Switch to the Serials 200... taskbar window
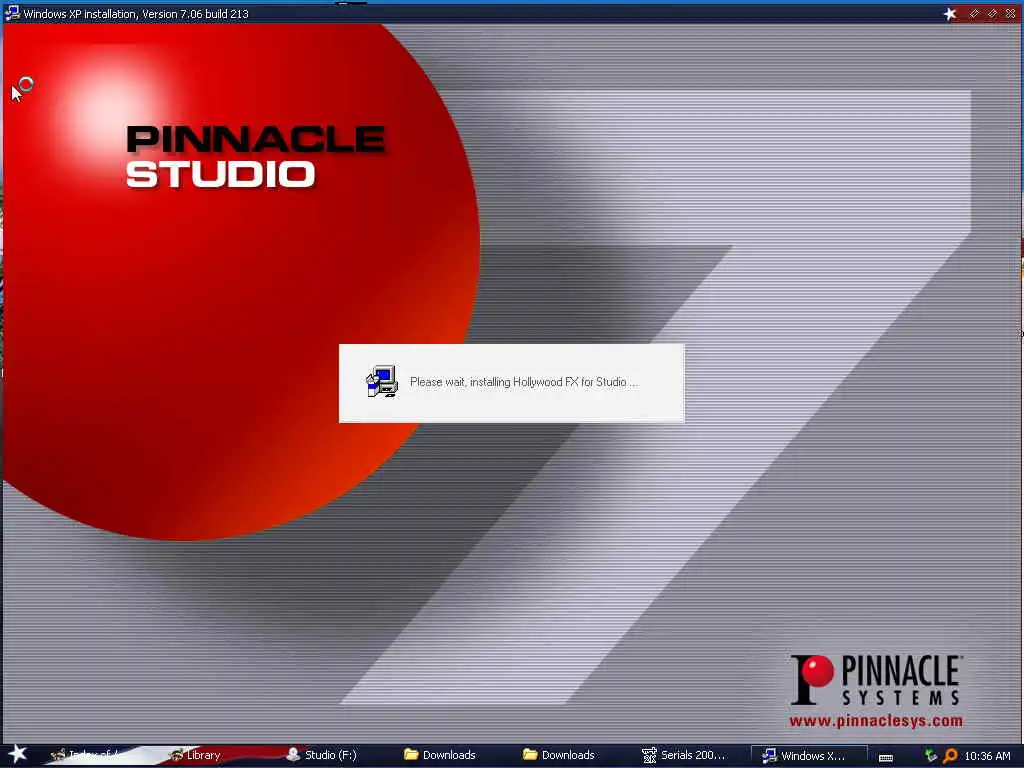This screenshot has height=768, width=1024. (684, 755)
